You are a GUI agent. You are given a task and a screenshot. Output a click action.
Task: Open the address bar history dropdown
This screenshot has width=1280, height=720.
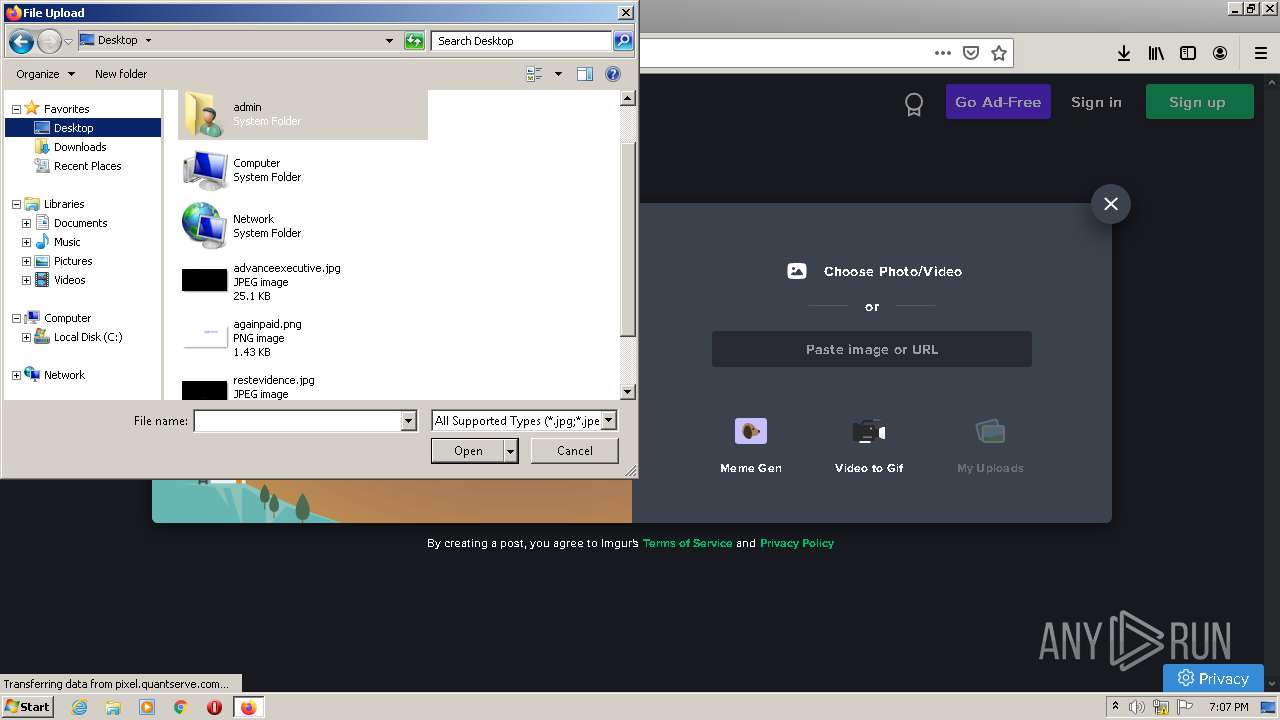(390, 41)
